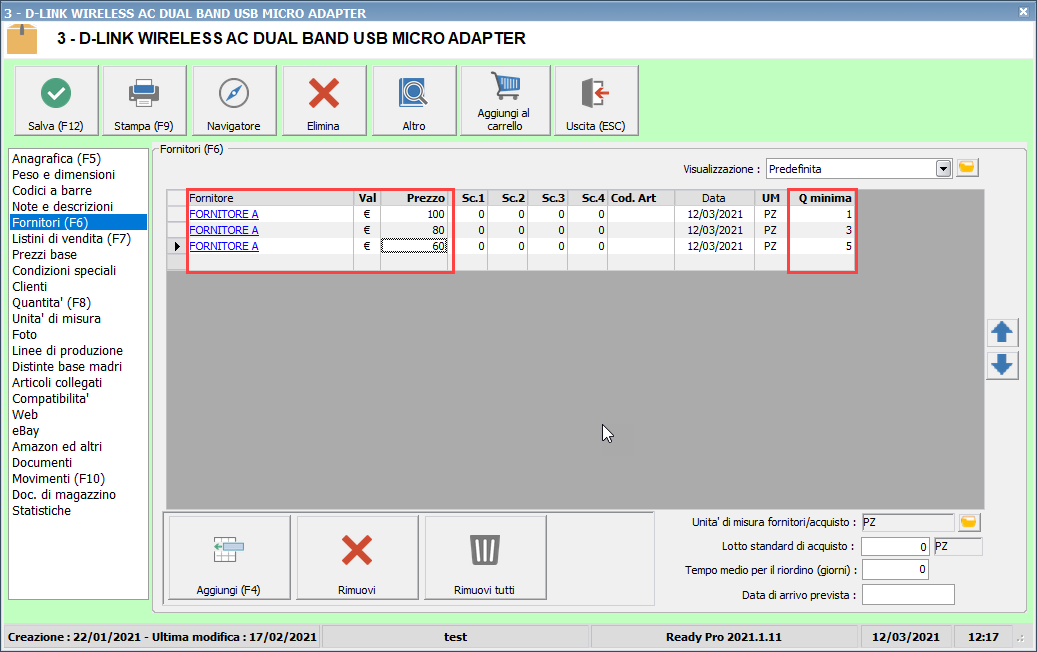Open the Altro magnifier button

(414, 101)
